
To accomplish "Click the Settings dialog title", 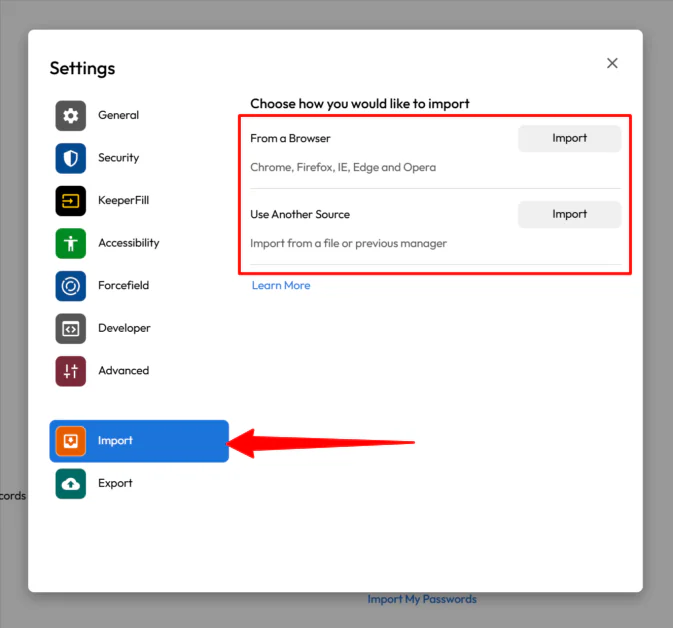I will 82,69.
